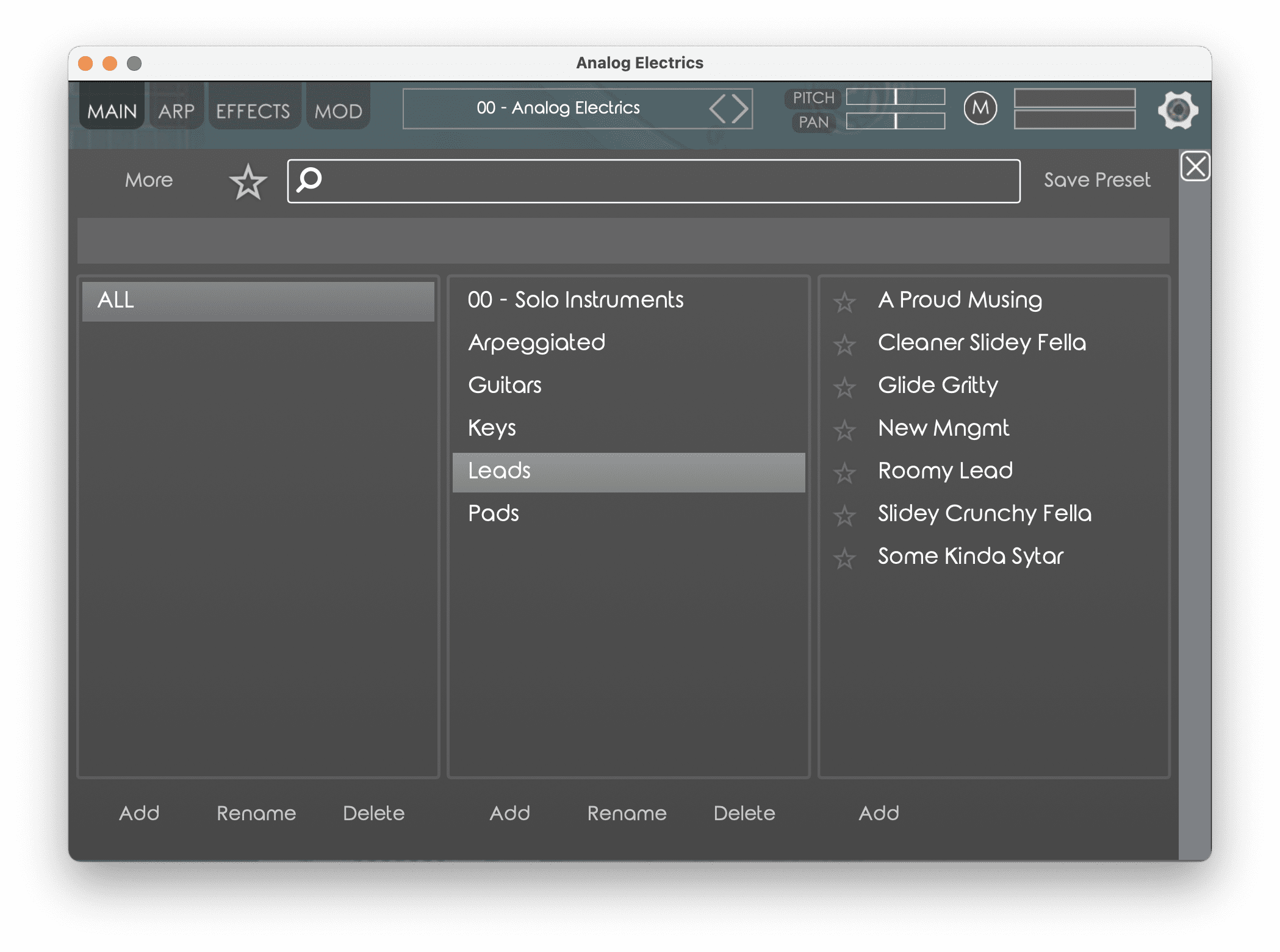This screenshot has height=952, width=1280.
Task: Star the Roomy Lead preset
Action: point(844,472)
